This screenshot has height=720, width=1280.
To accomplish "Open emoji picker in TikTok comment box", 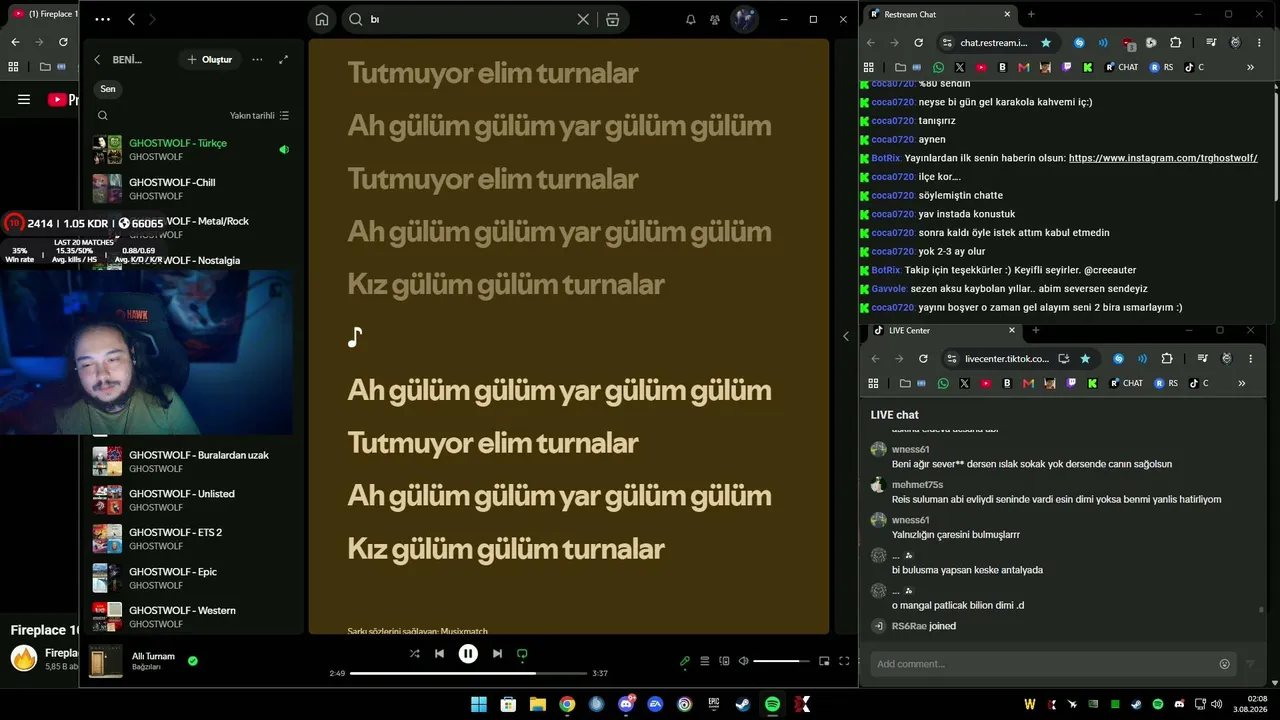I will (1225, 664).
